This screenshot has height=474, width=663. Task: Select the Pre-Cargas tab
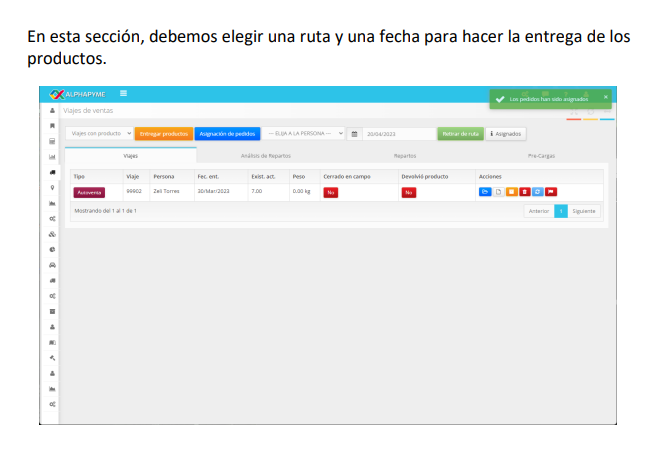(x=541, y=156)
